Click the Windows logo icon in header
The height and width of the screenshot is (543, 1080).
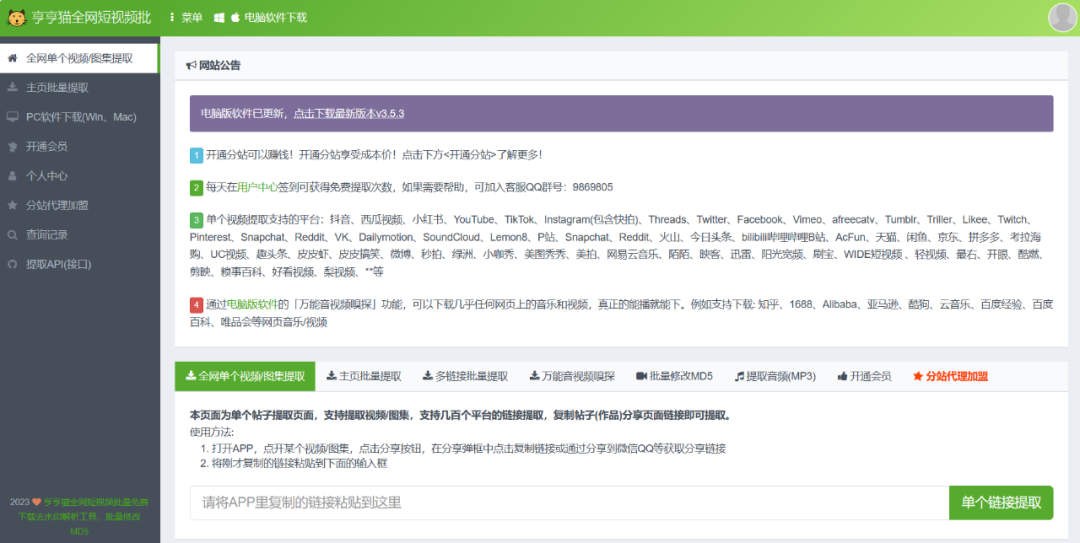click(x=219, y=18)
